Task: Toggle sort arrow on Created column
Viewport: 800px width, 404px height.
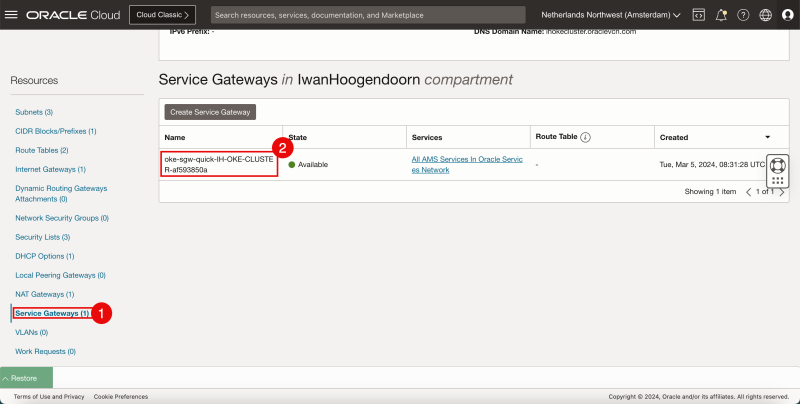Action: click(767, 137)
